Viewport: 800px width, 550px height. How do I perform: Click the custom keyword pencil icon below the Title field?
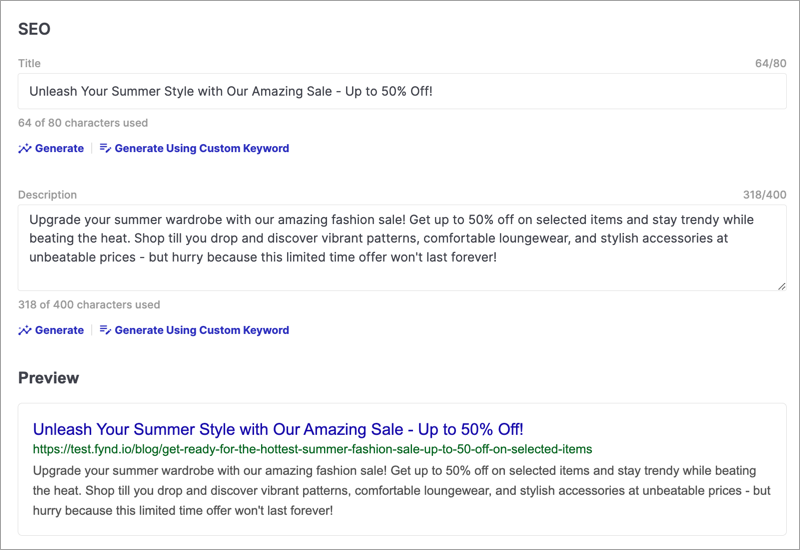(105, 148)
